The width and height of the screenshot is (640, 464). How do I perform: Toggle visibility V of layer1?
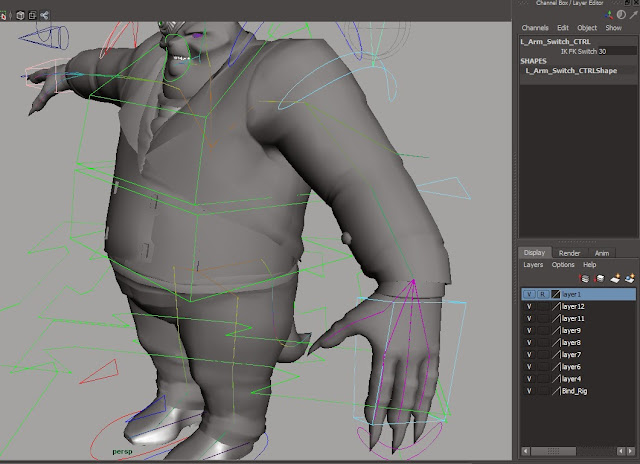click(529, 294)
